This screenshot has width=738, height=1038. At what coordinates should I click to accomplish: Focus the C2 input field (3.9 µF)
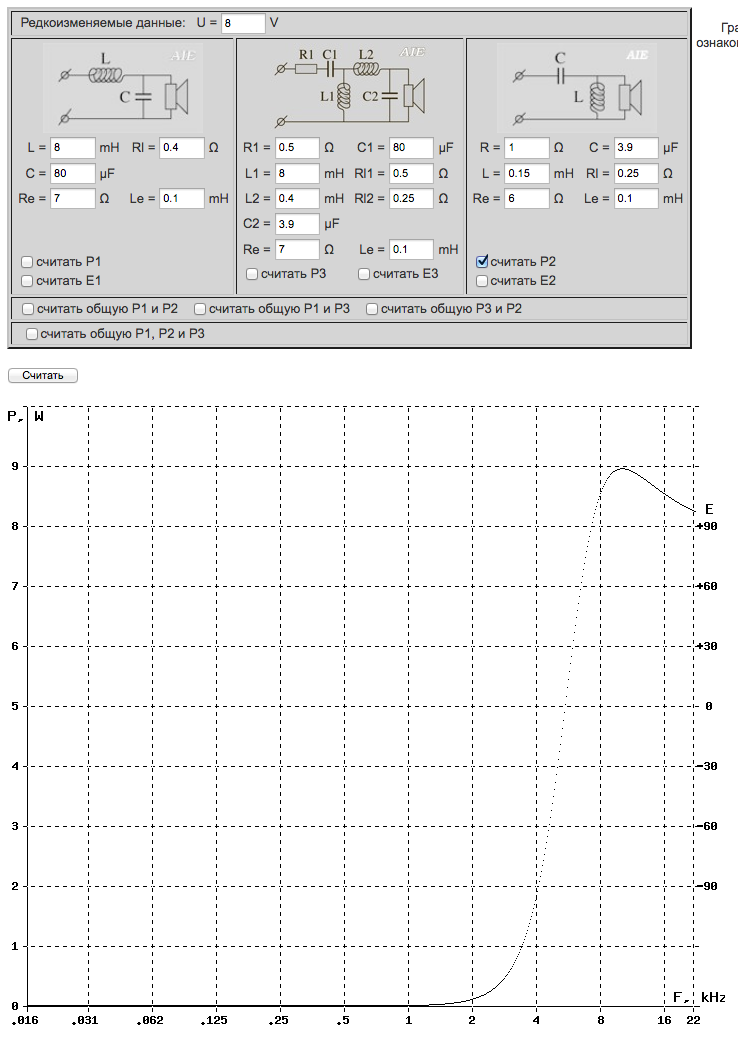click(297, 224)
